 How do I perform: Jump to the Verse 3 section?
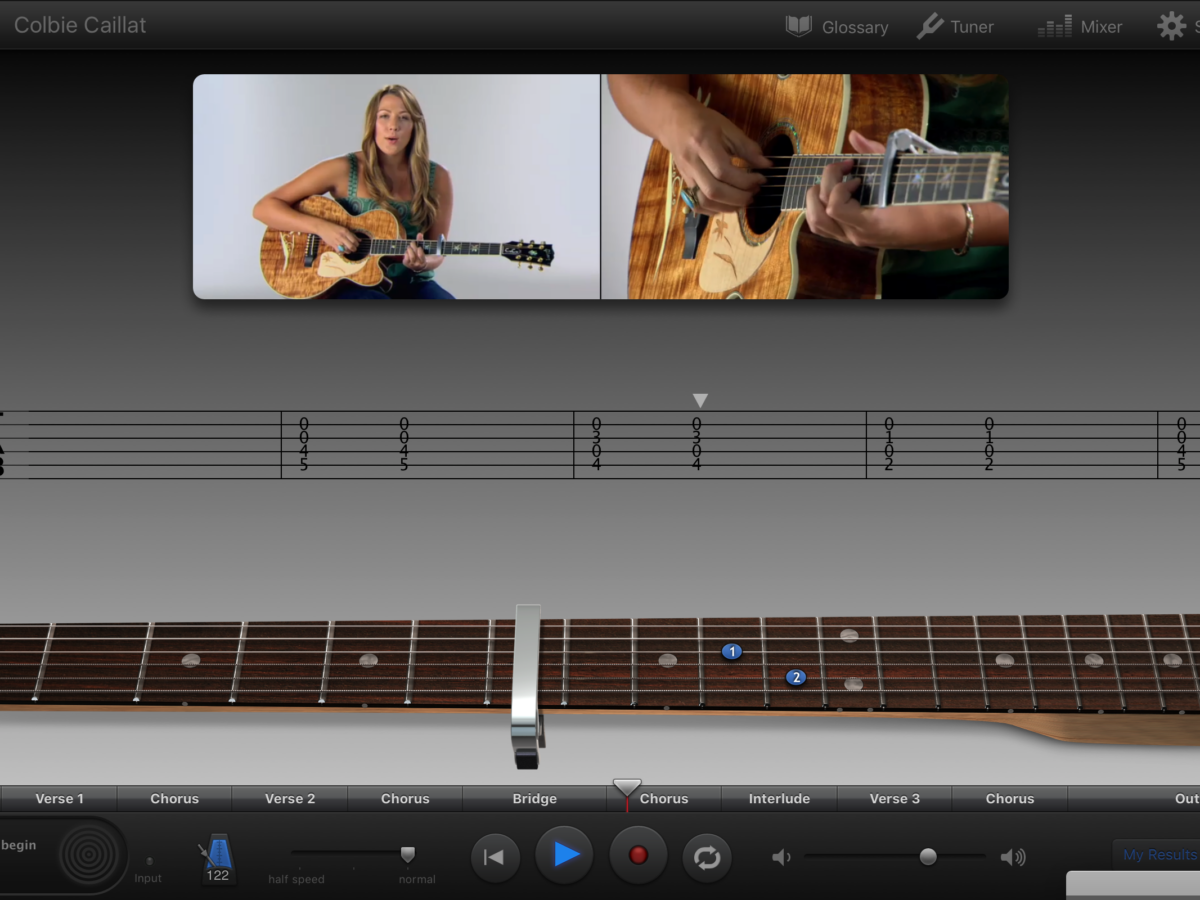coord(894,799)
